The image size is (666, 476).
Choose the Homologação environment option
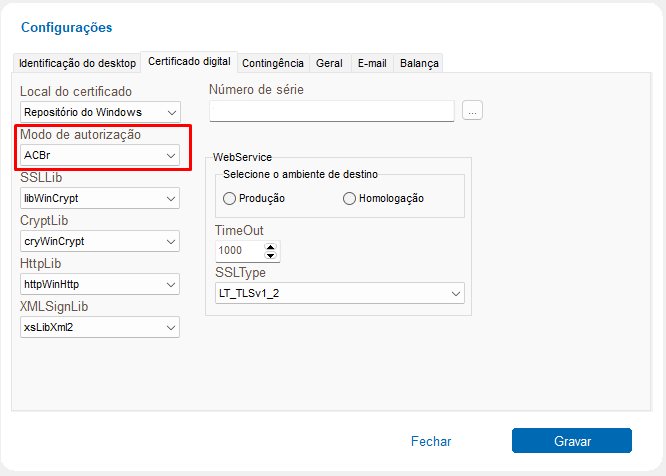coord(349,199)
